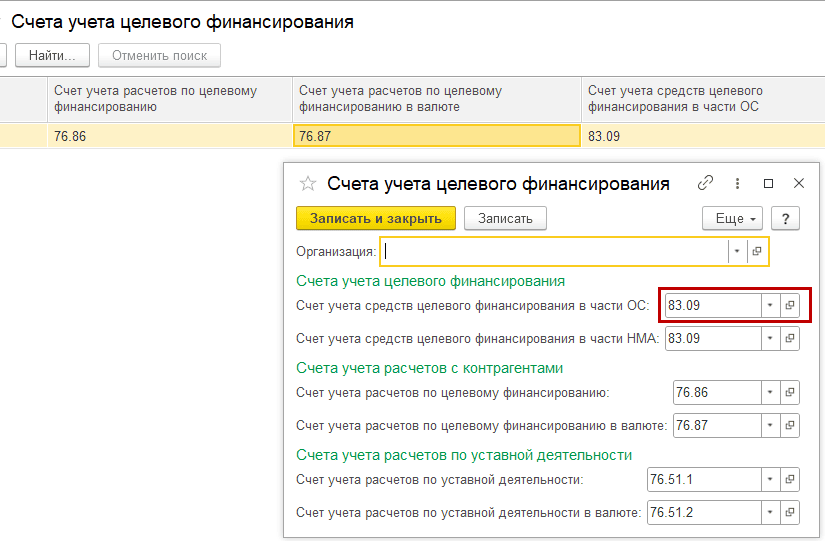Click the column header ending with финансированию в валюте

(x=437, y=99)
